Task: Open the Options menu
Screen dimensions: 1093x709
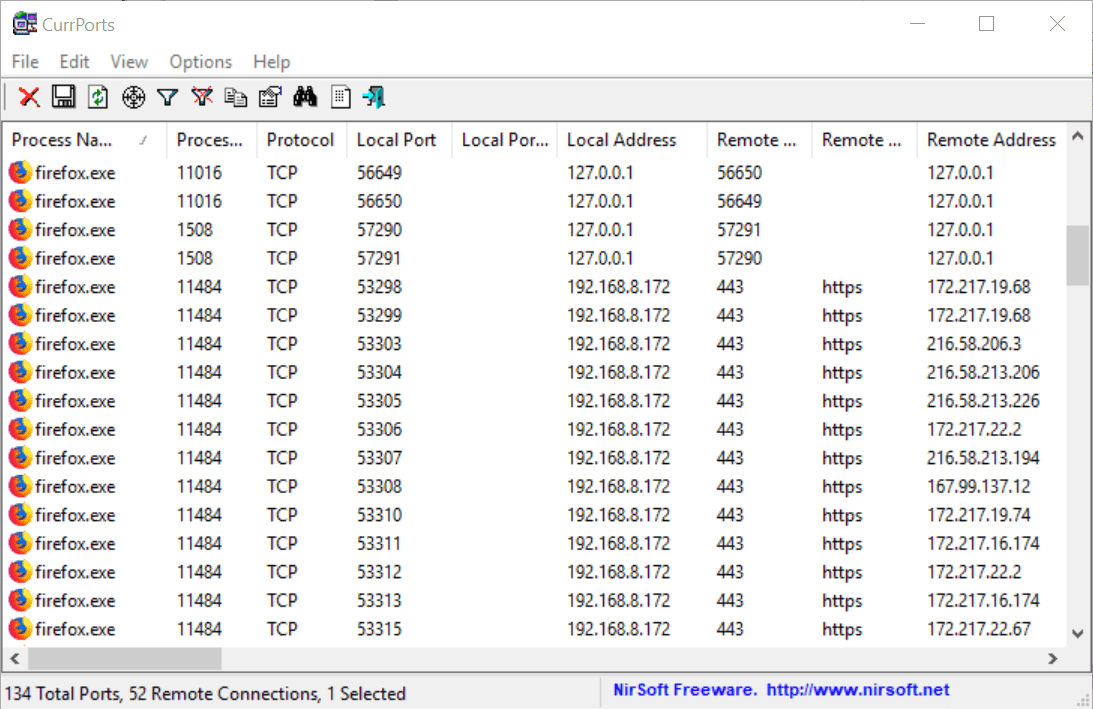Action: (x=201, y=62)
